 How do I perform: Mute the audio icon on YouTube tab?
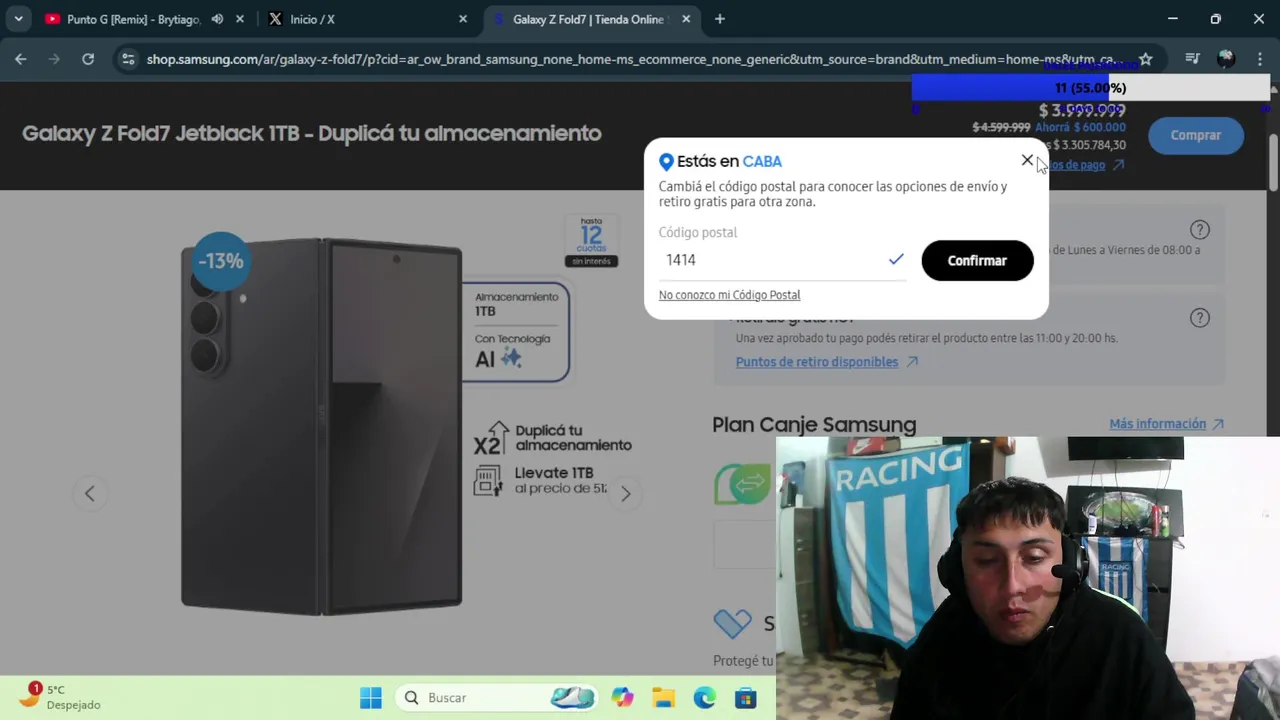tap(217, 19)
